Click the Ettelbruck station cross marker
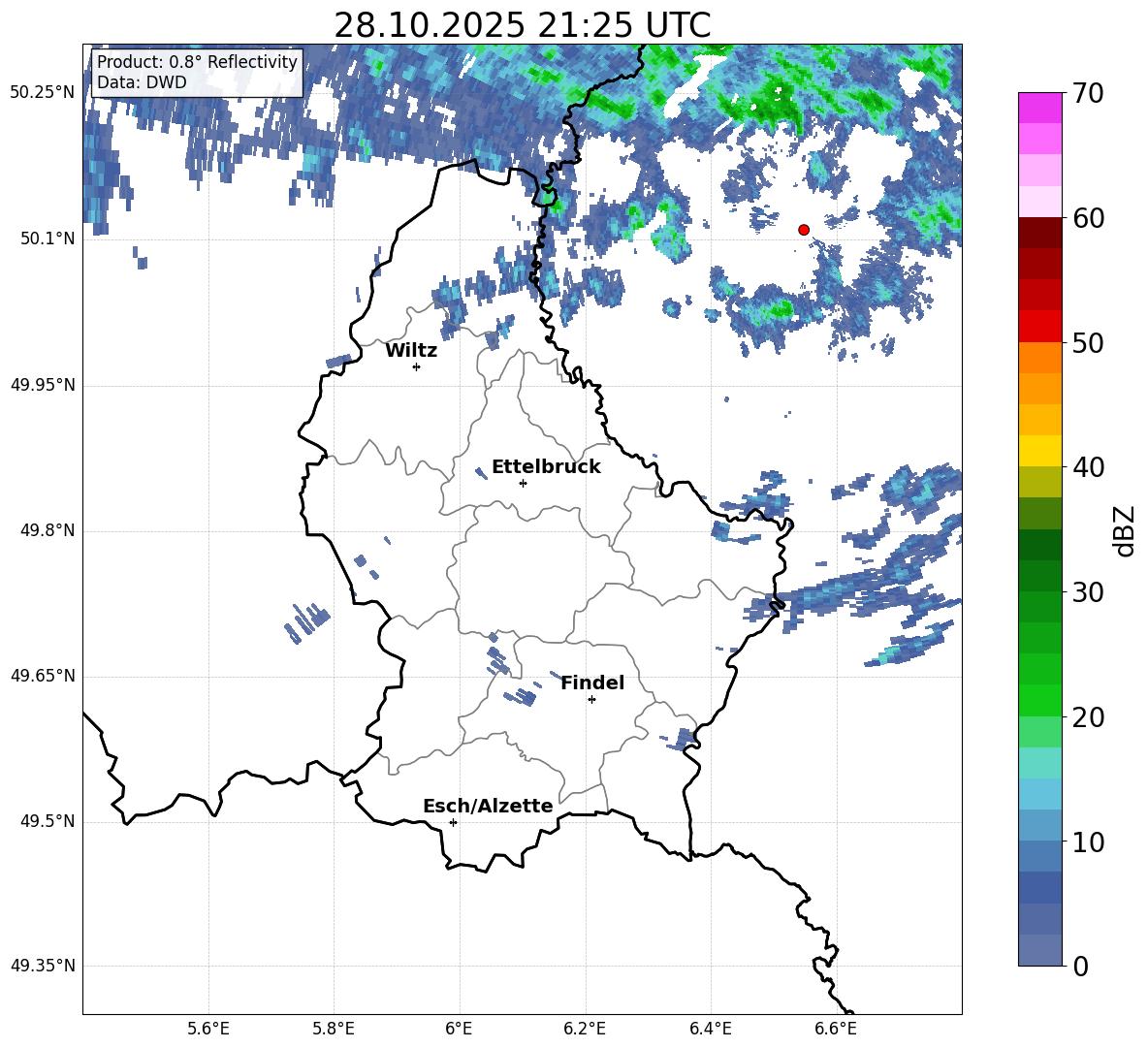The height and width of the screenshot is (1048, 1148). tap(523, 483)
